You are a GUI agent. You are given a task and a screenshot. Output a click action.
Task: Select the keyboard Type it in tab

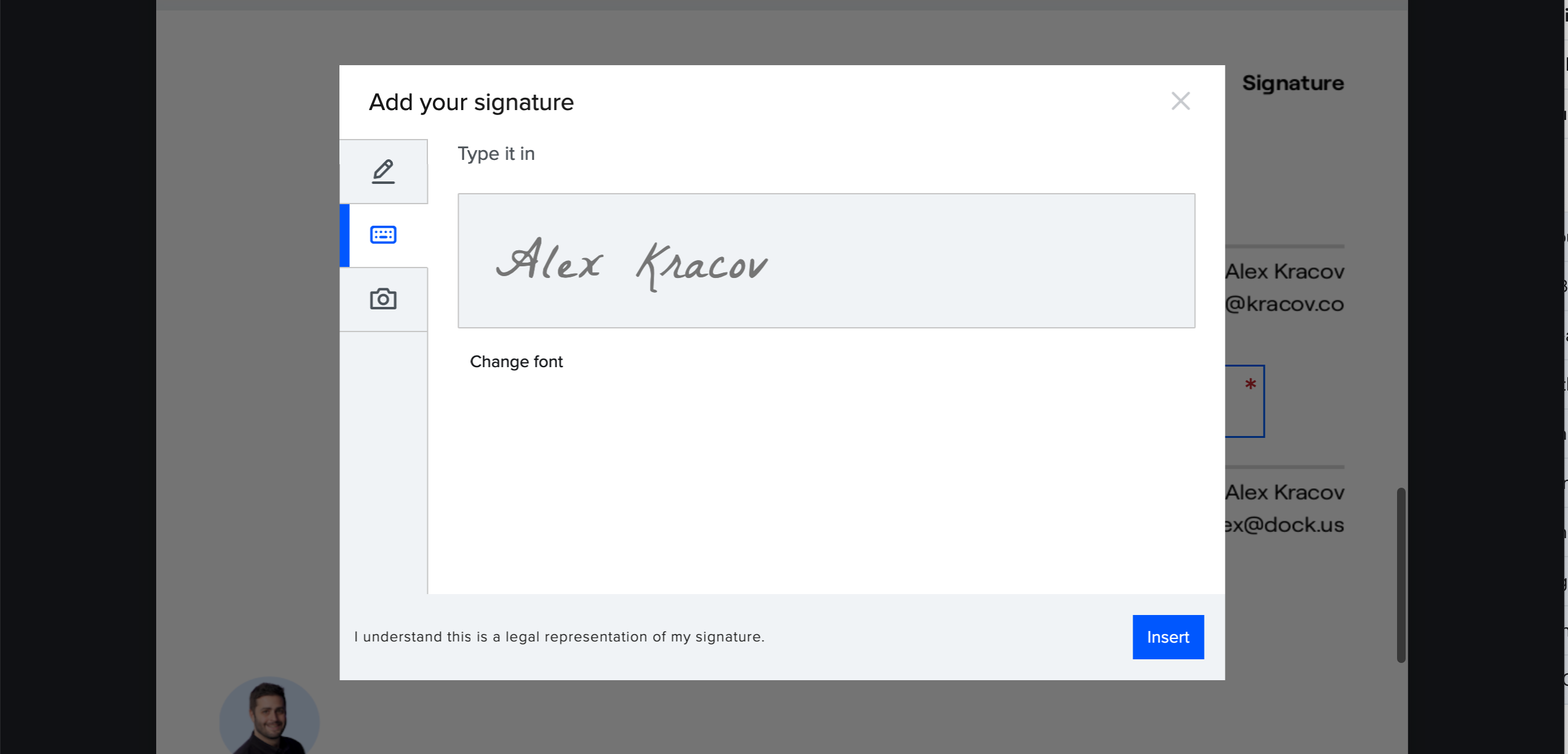pyautogui.click(x=383, y=235)
